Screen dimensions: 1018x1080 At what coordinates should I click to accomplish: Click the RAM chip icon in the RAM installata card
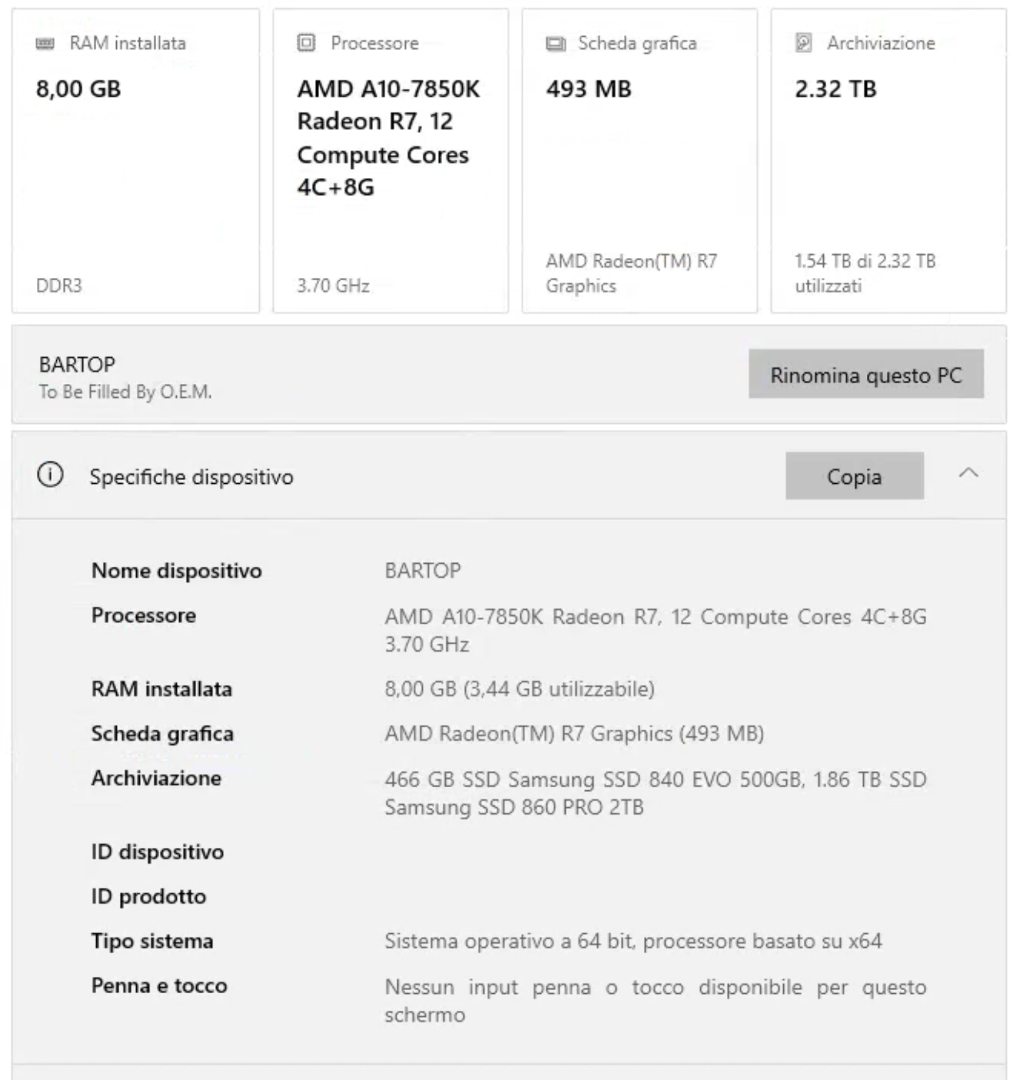(45, 44)
